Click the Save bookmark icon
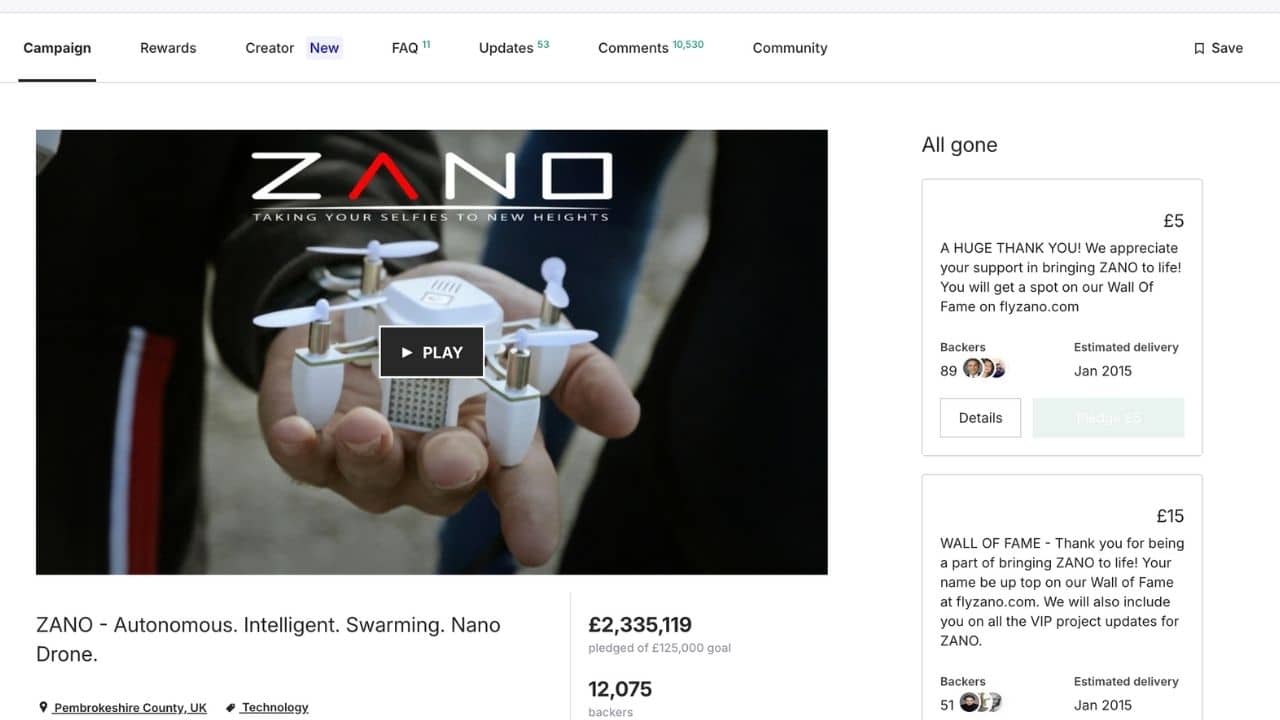Screen dimensions: 1280x720 (x=1199, y=48)
